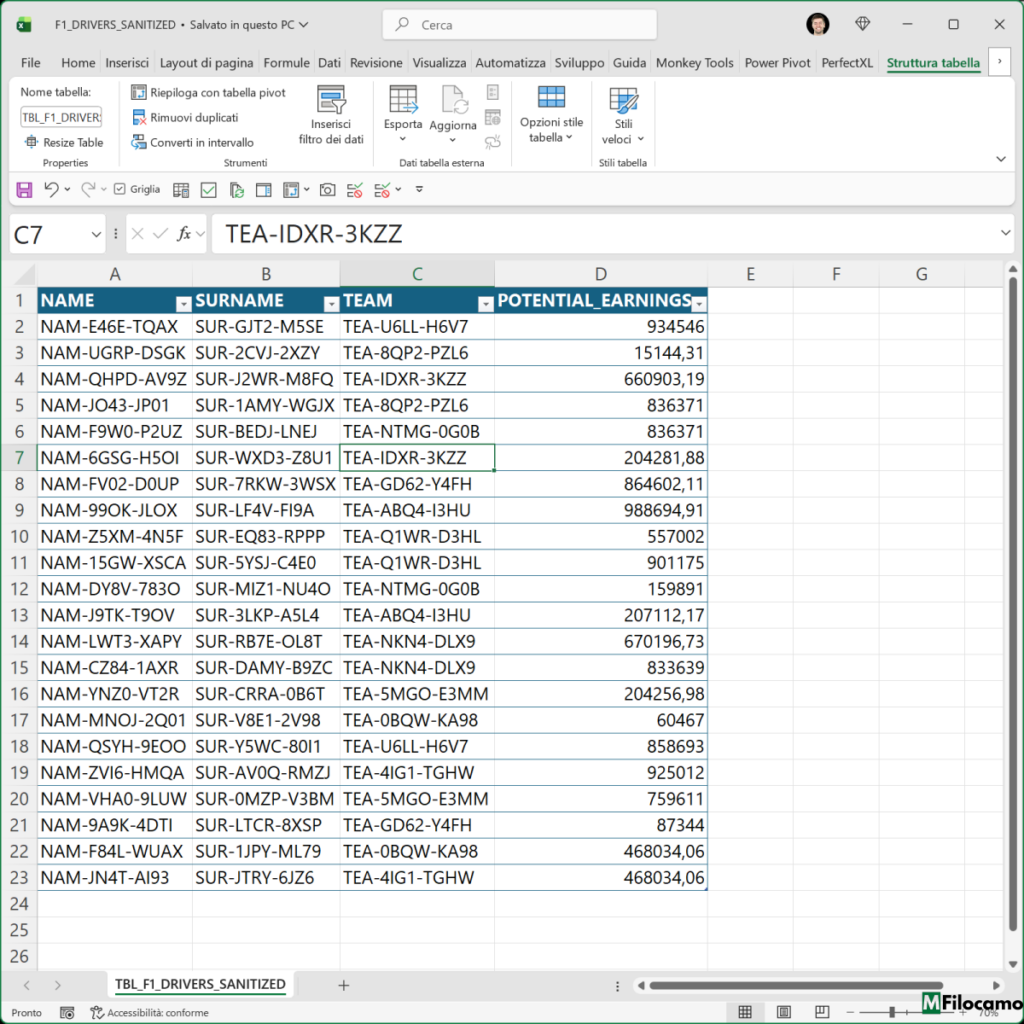Click the Esporta table icon

[x=403, y=99]
